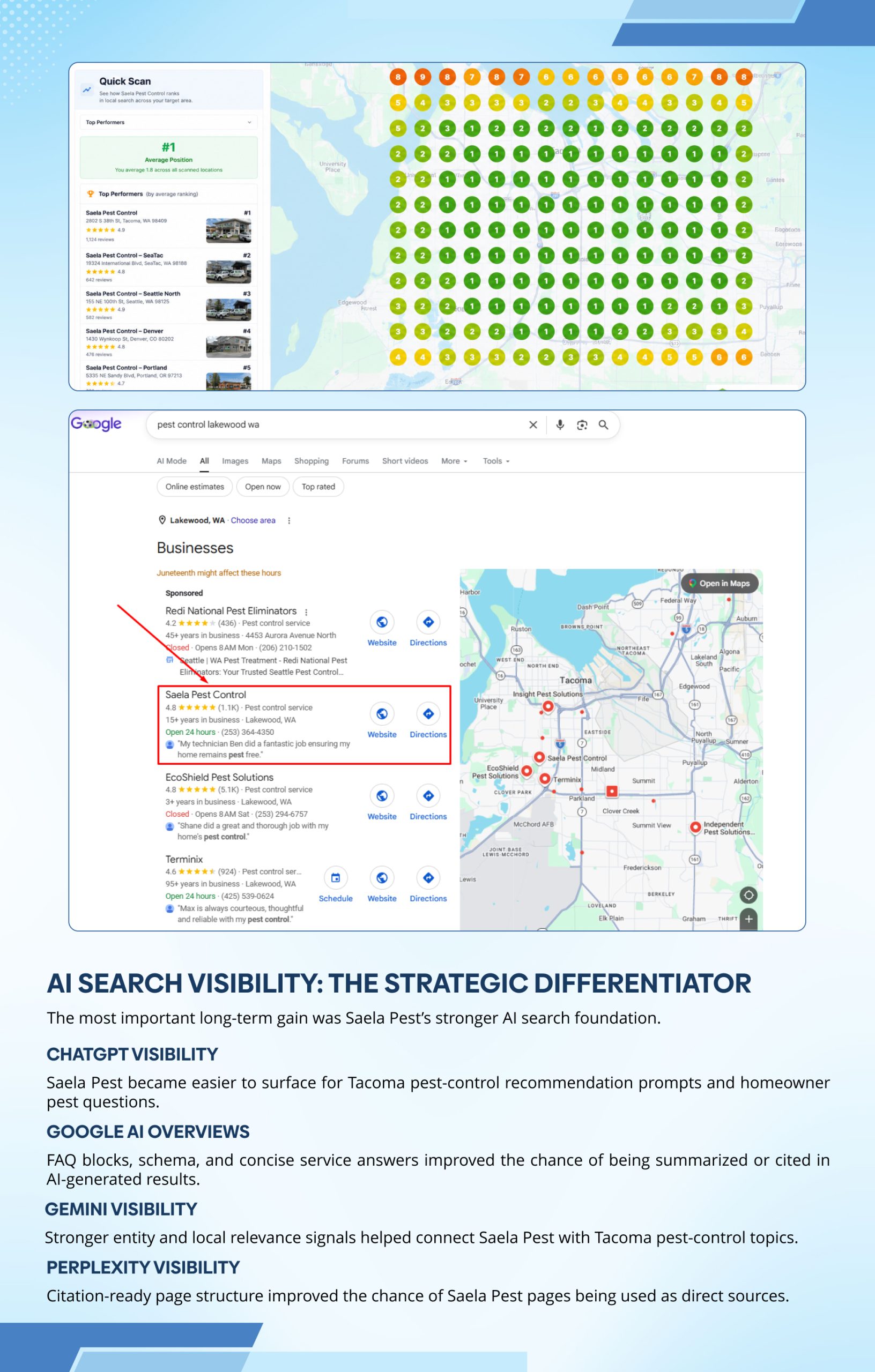Open the three-dot menu beside Redi National

[x=306, y=612]
